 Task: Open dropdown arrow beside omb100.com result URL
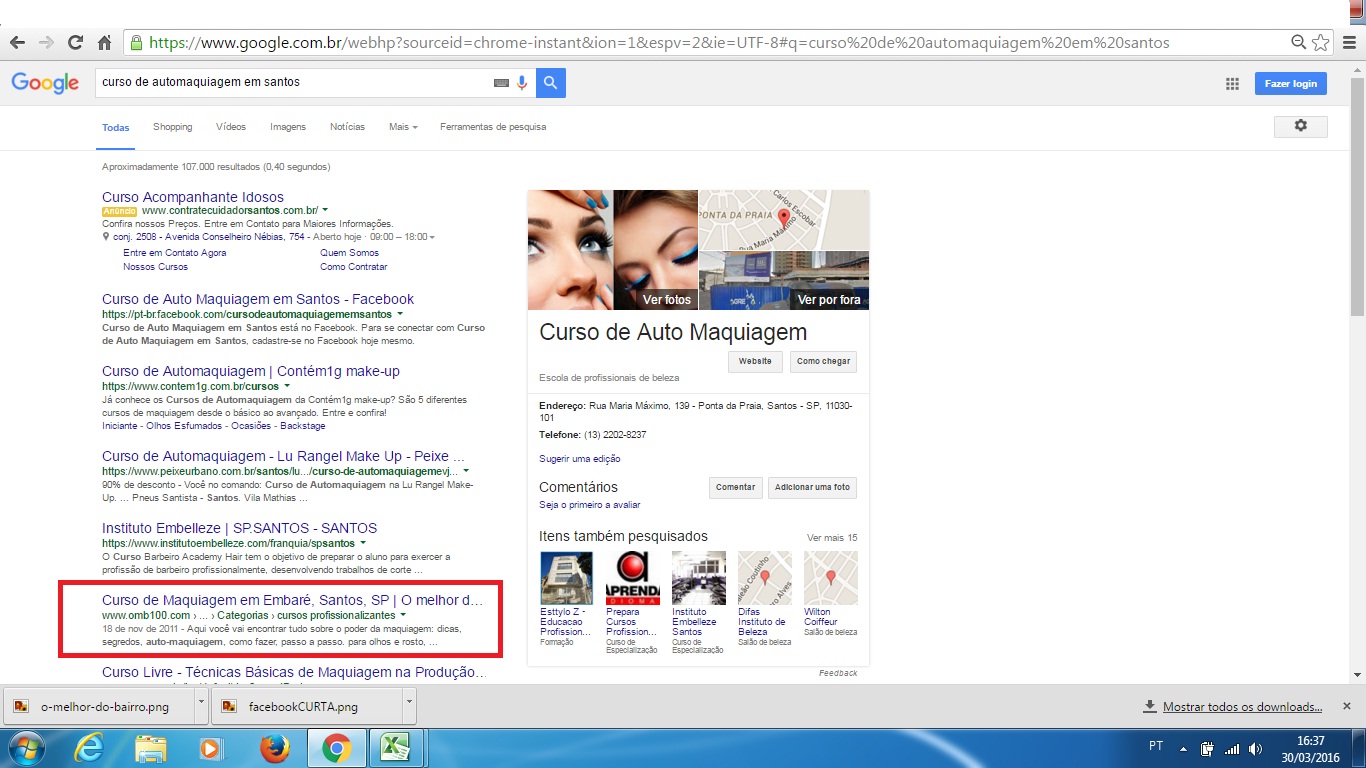pos(403,615)
